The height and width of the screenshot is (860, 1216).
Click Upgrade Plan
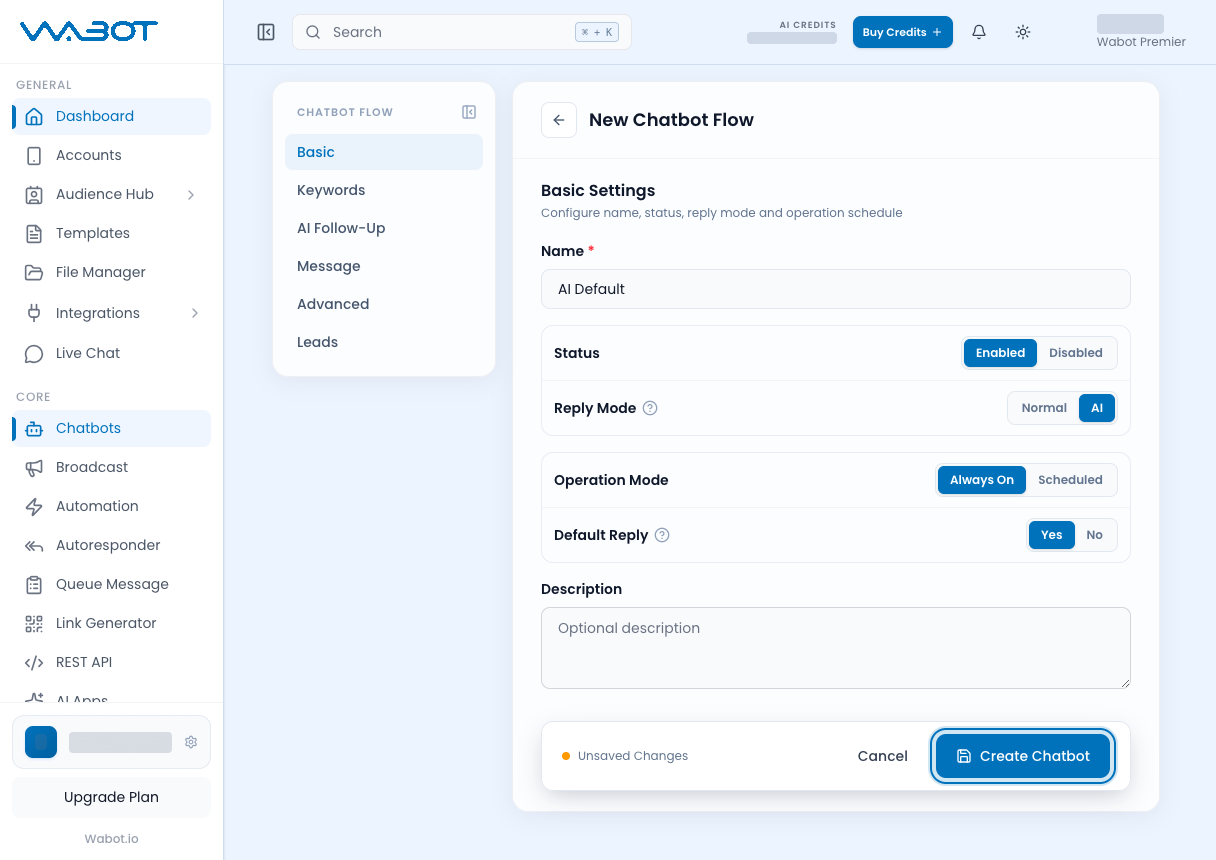112,797
